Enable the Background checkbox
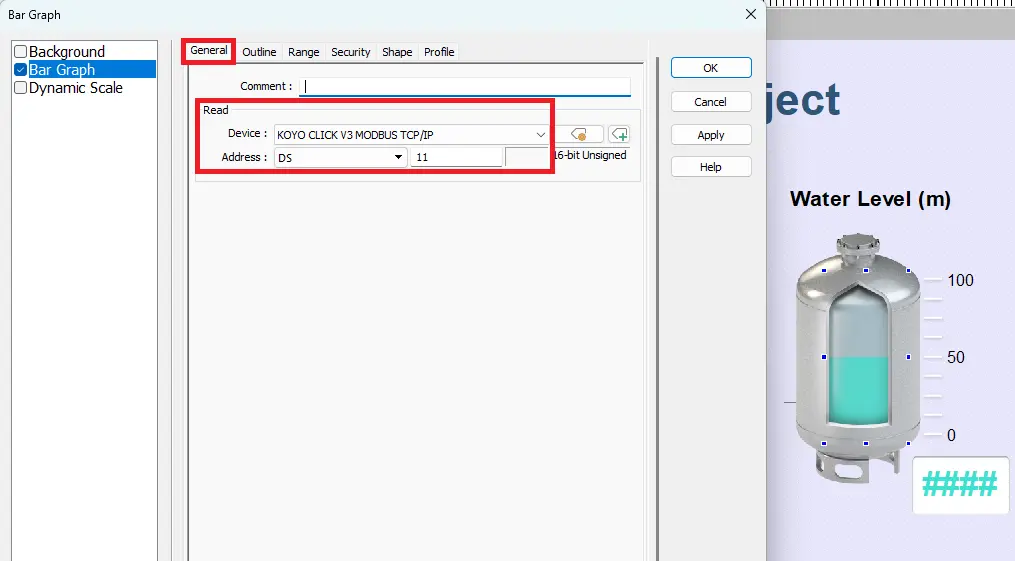1015x561 pixels. (20, 52)
